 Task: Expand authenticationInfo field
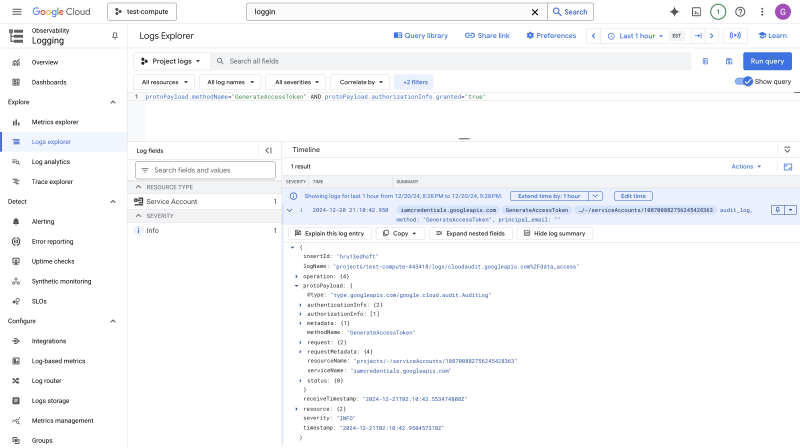pos(301,305)
